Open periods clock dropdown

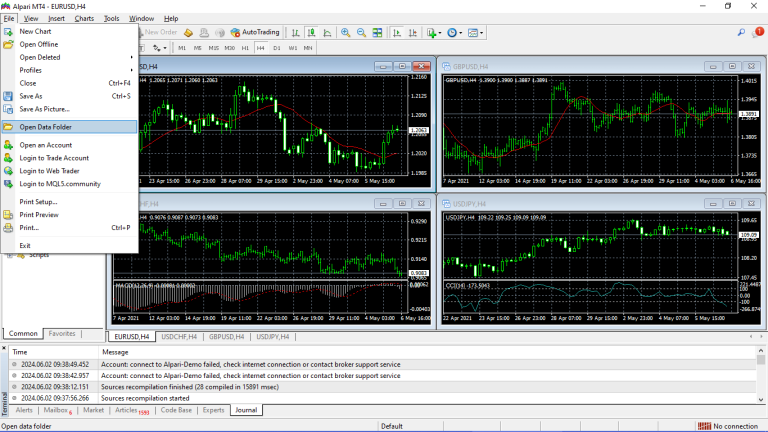[455, 33]
